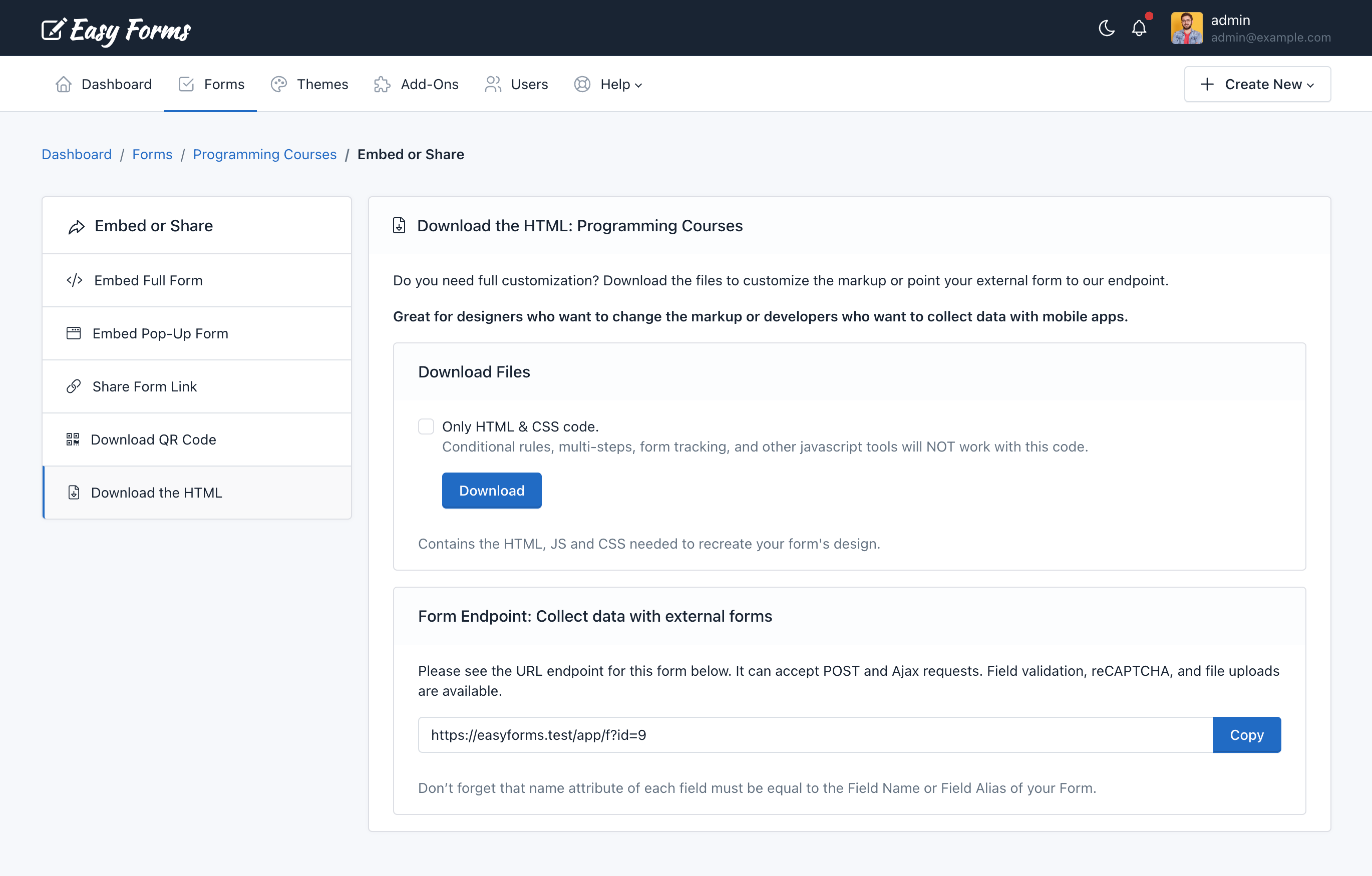Viewport: 1372px width, 876px height.
Task: Open the notifications bell icon
Action: pyautogui.click(x=1139, y=28)
